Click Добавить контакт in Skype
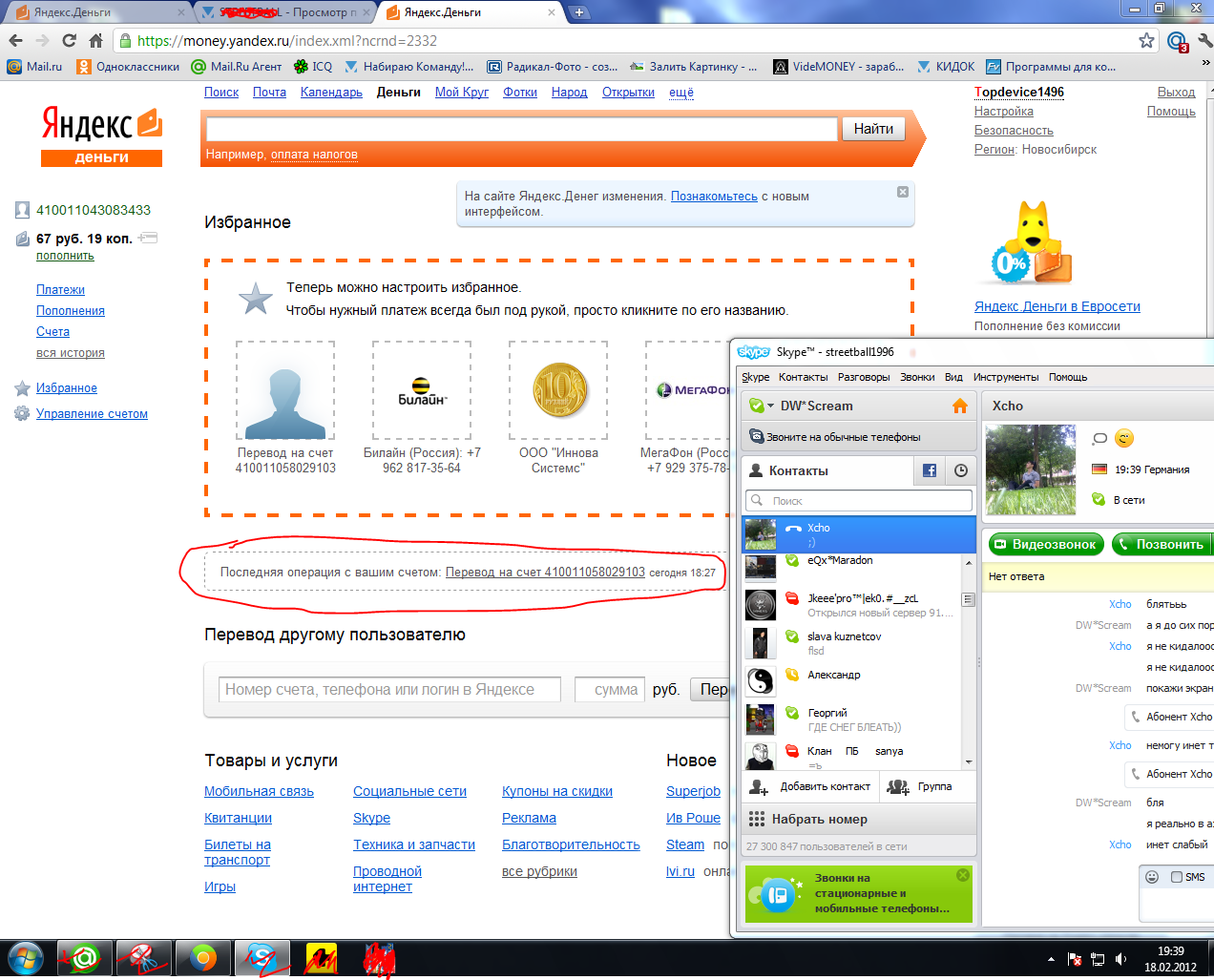The width and height of the screenshot is (1214, 980). (x=810, y=787)
